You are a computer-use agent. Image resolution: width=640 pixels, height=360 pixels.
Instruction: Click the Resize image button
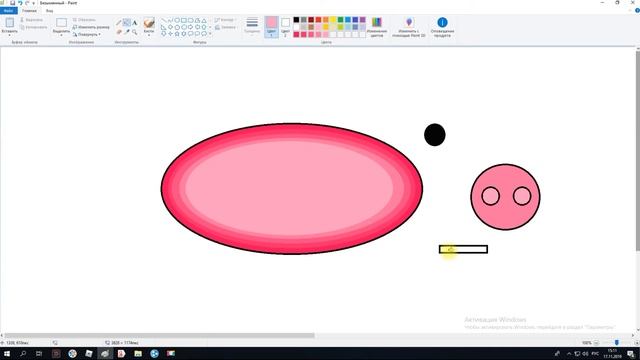(91, 27)
